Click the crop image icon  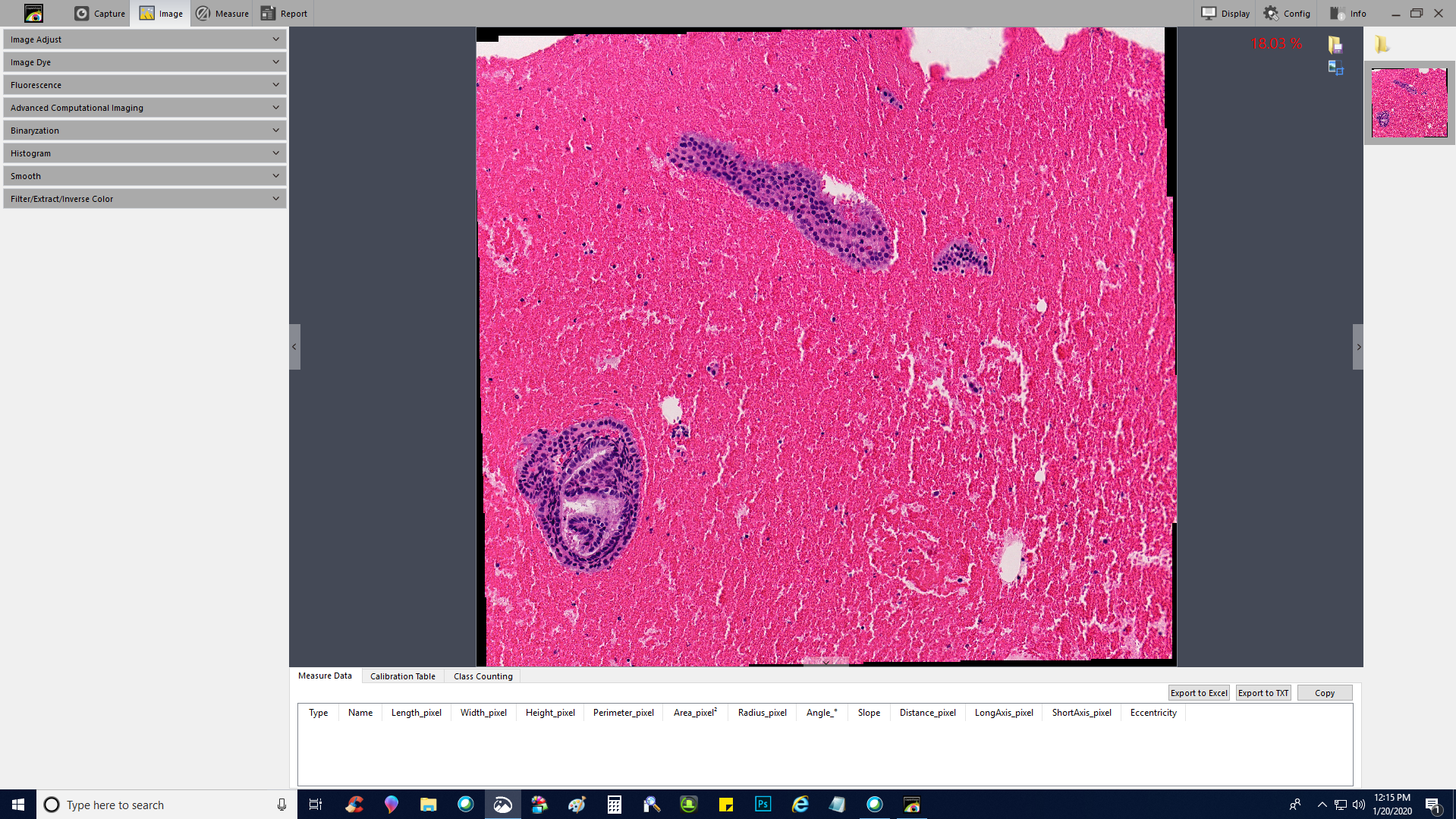tap(1335, 68)
